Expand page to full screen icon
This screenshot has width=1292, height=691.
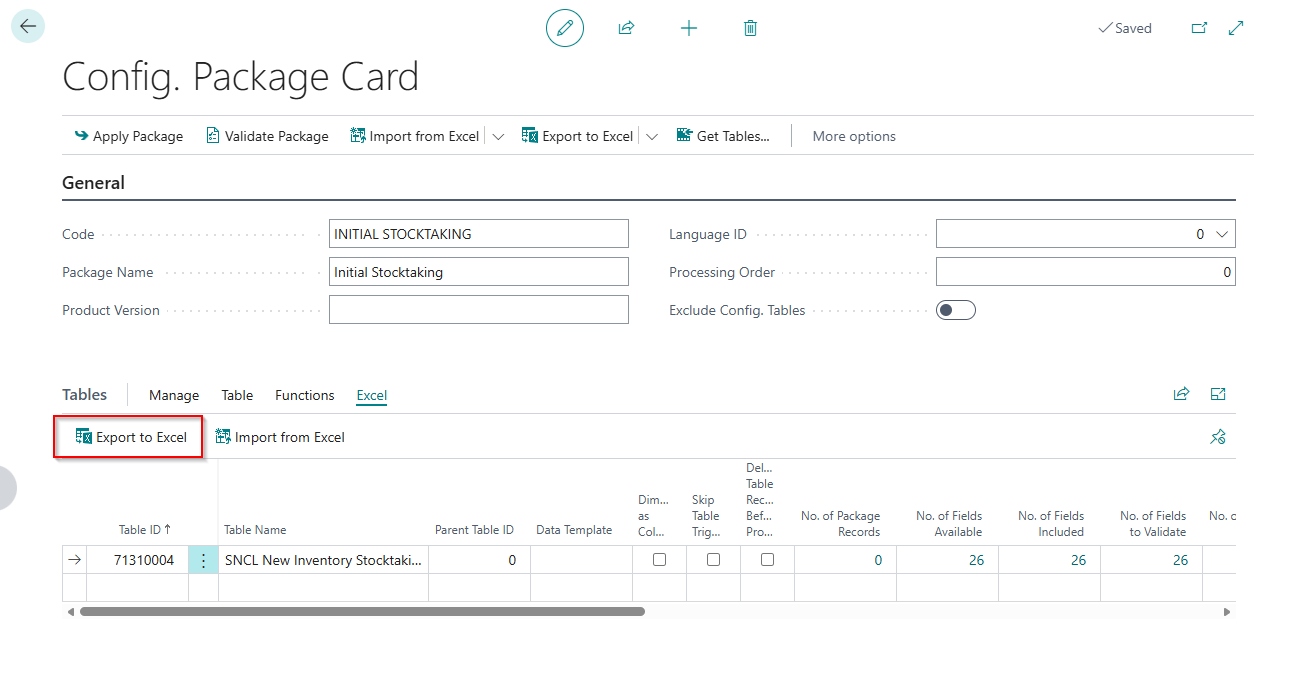click(x=1236, y=28)
